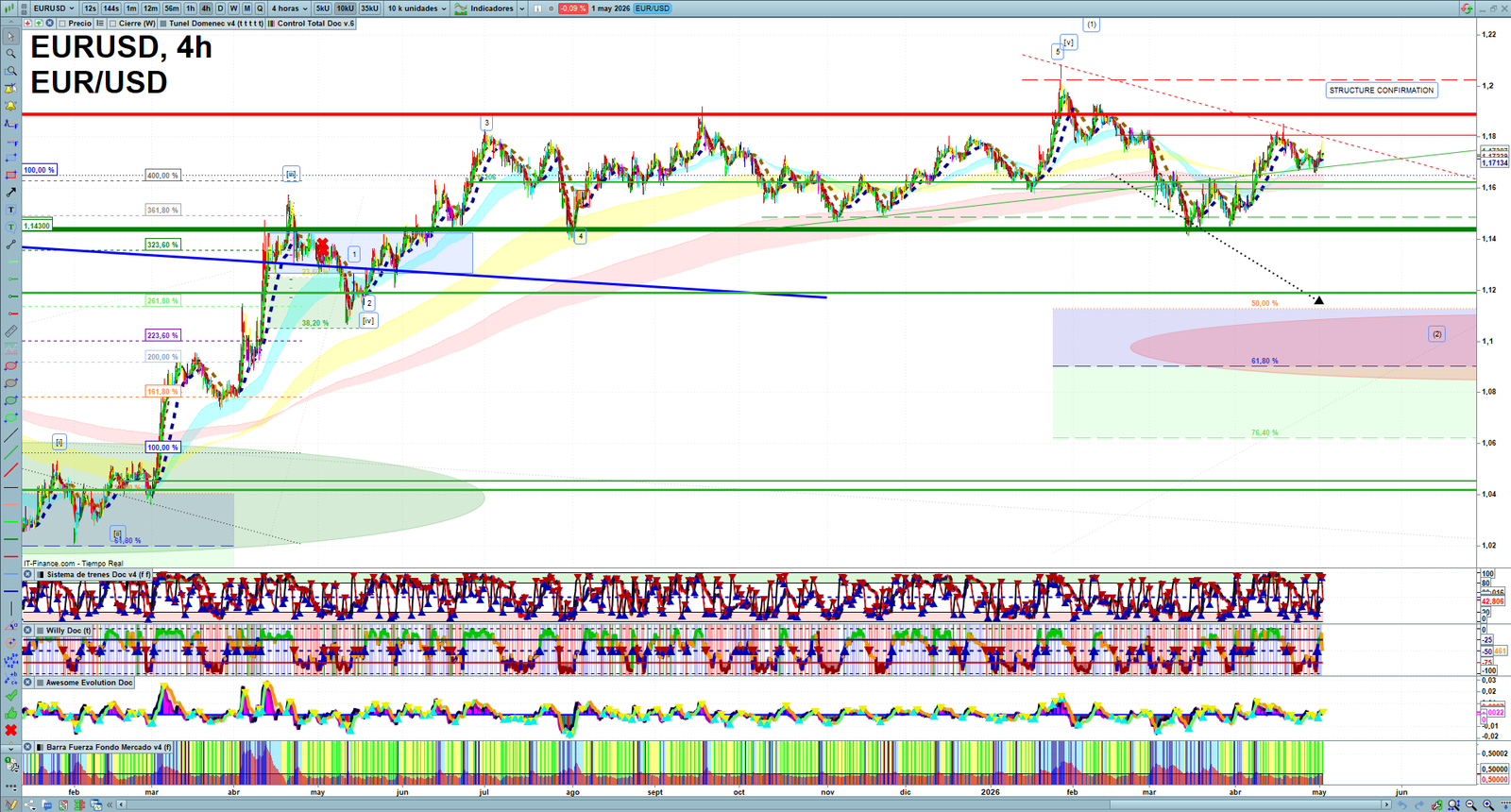Toggle Willy Doc panel checkbox
The image size is (1511, 812).
point(40,630)
